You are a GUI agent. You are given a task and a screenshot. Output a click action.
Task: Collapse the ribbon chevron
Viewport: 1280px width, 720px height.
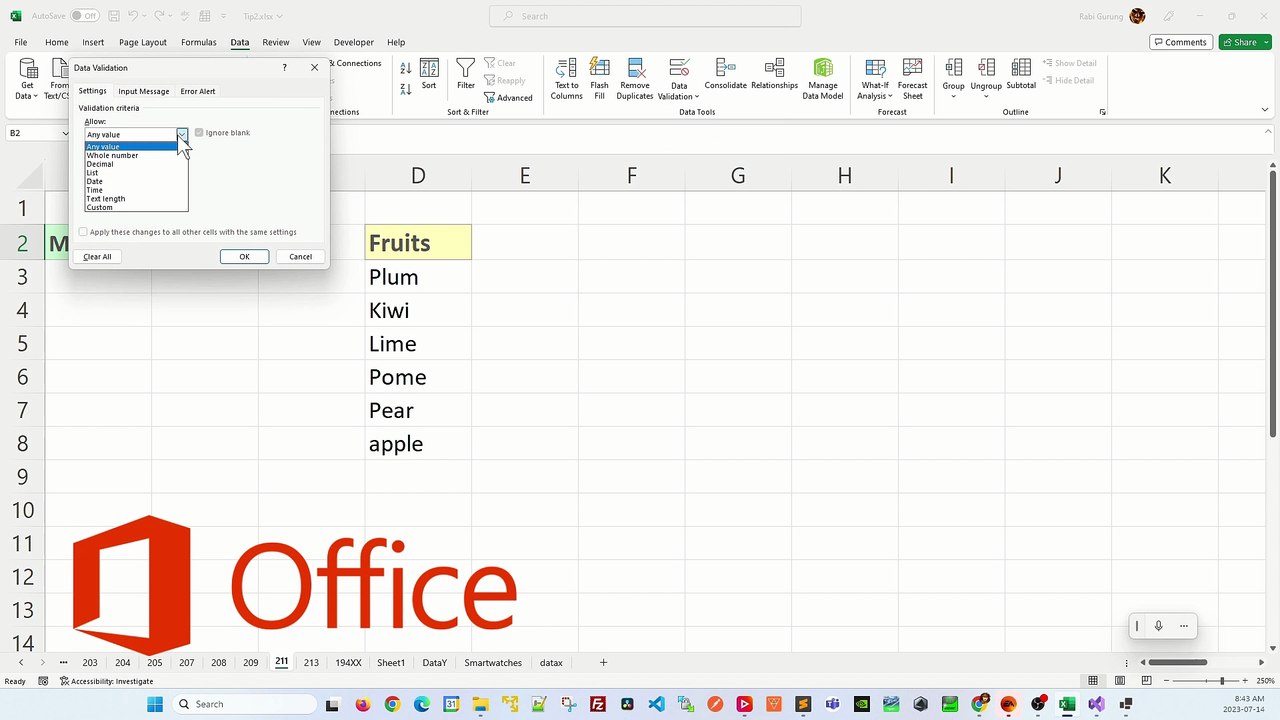(x=1265, y=111)
